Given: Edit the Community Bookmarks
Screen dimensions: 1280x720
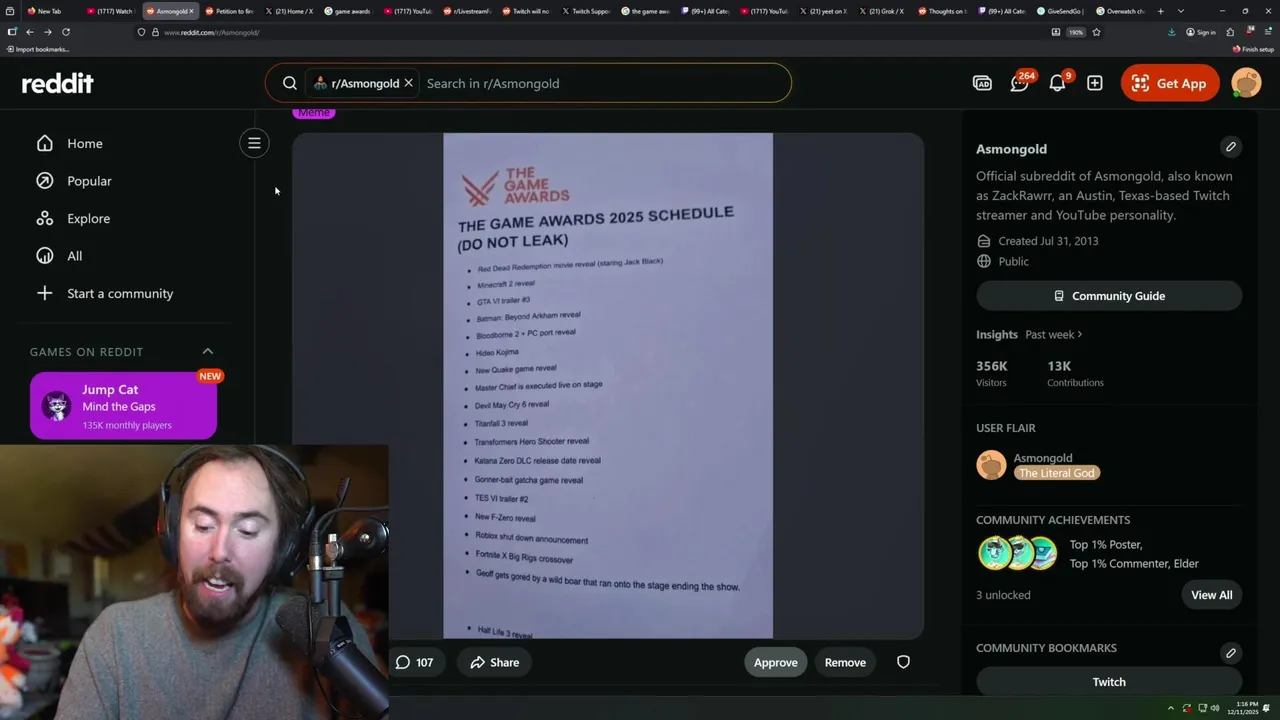Looking at the screenshot, I should click(x=1231, y=653).
